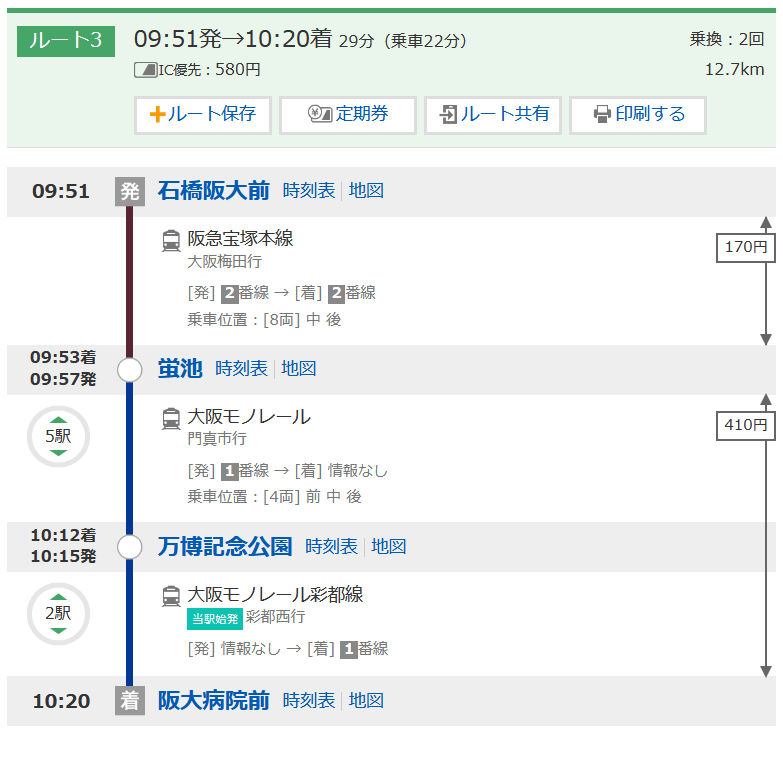The height and width of the screenshot is (761, 783).
Task: Open the 定期券 commuter pass button
Action: (x=347, y=114)
